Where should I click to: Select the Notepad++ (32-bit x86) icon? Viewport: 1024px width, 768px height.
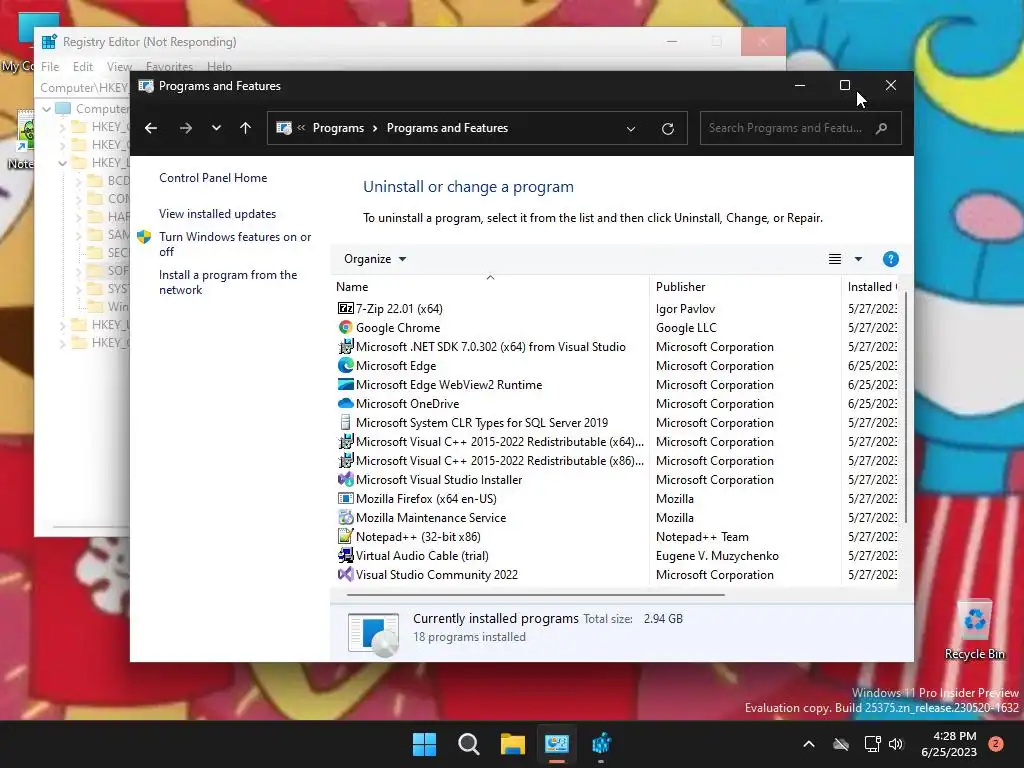pyautogui.click(x=345, y=536)
